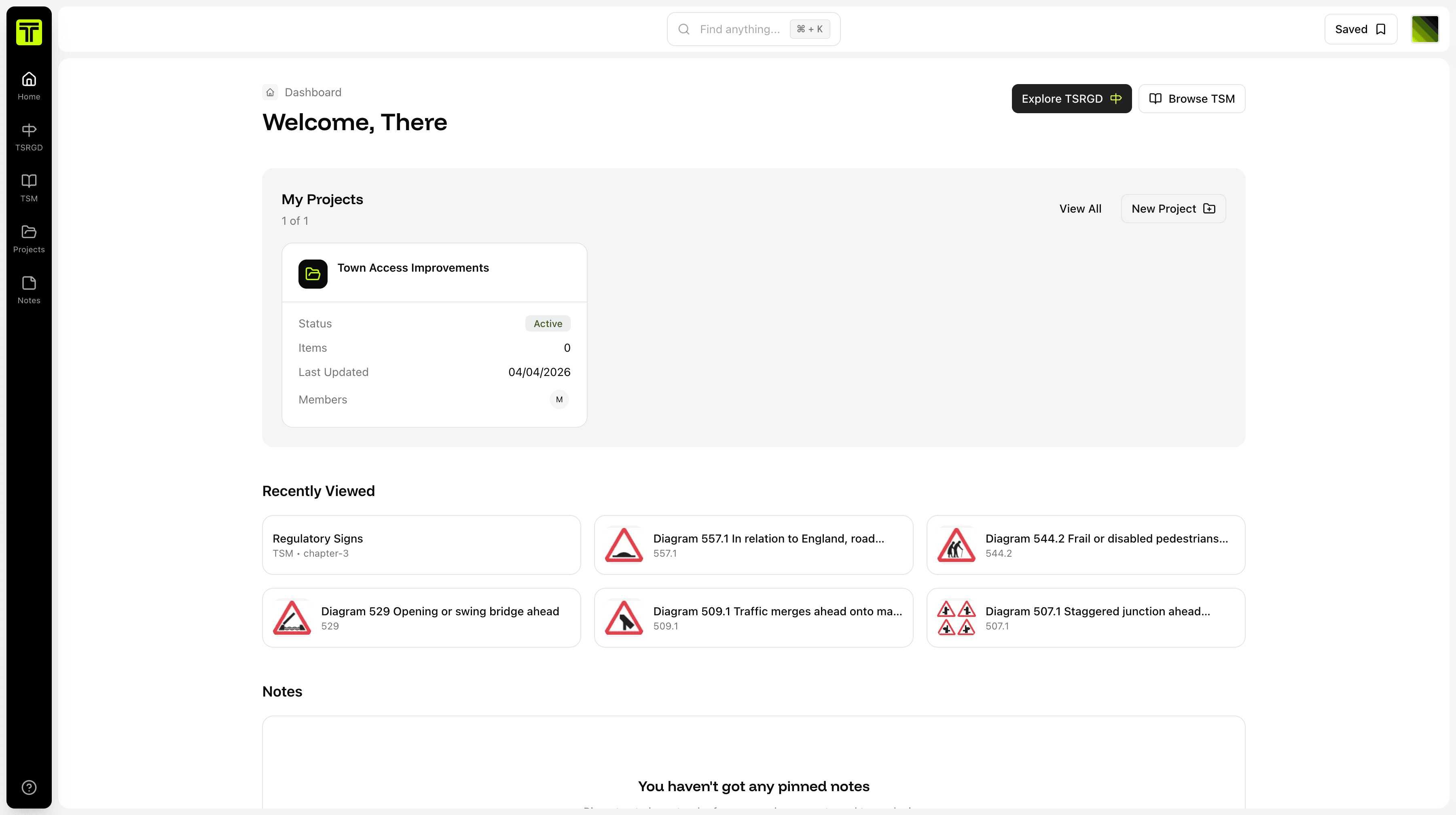The image size is (1456, 815).
Task: Click the app logo at top left
Action: pyautogui.click(x=28, y=32)
